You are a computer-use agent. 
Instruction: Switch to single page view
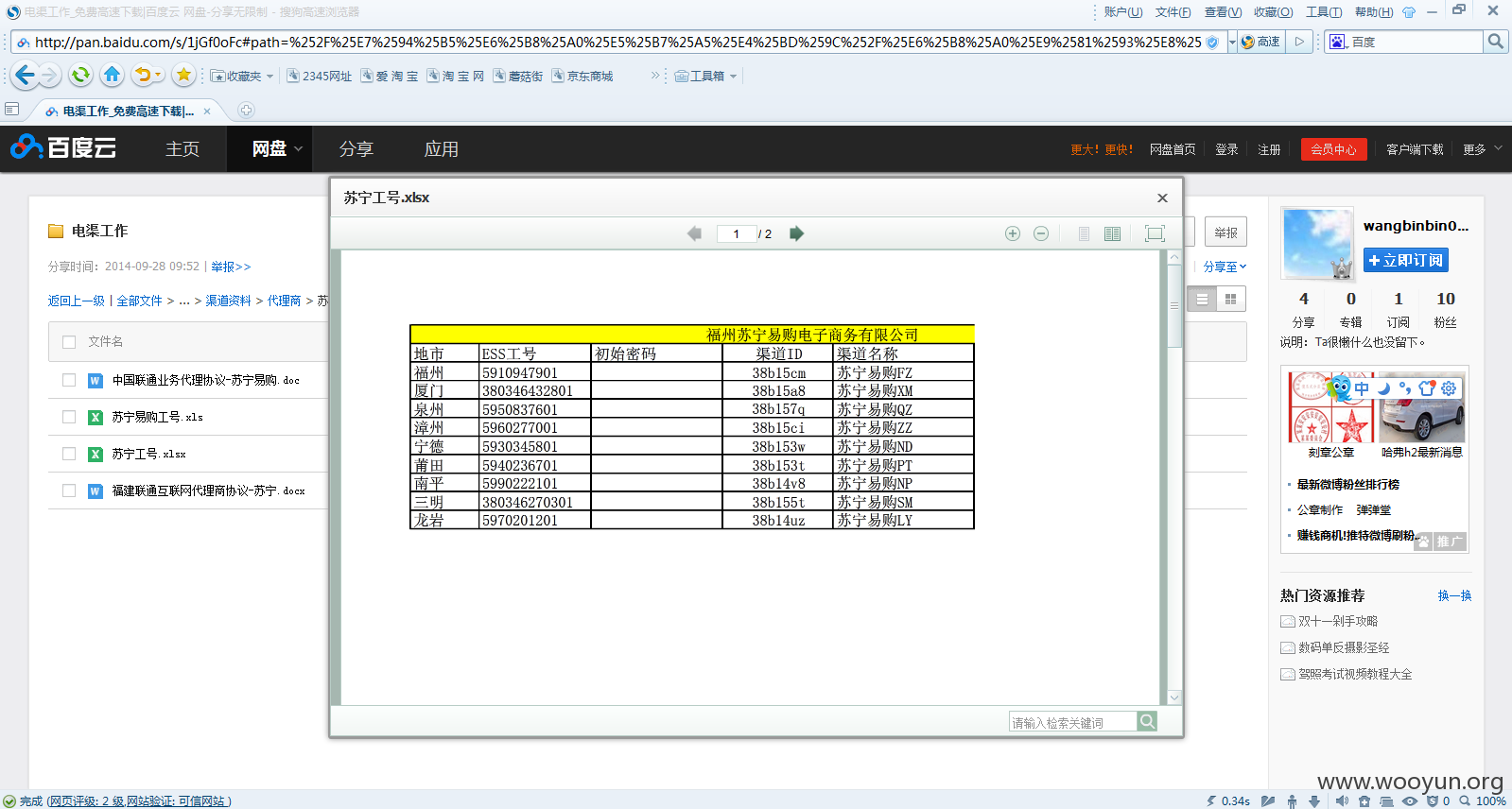(1084, 233)
